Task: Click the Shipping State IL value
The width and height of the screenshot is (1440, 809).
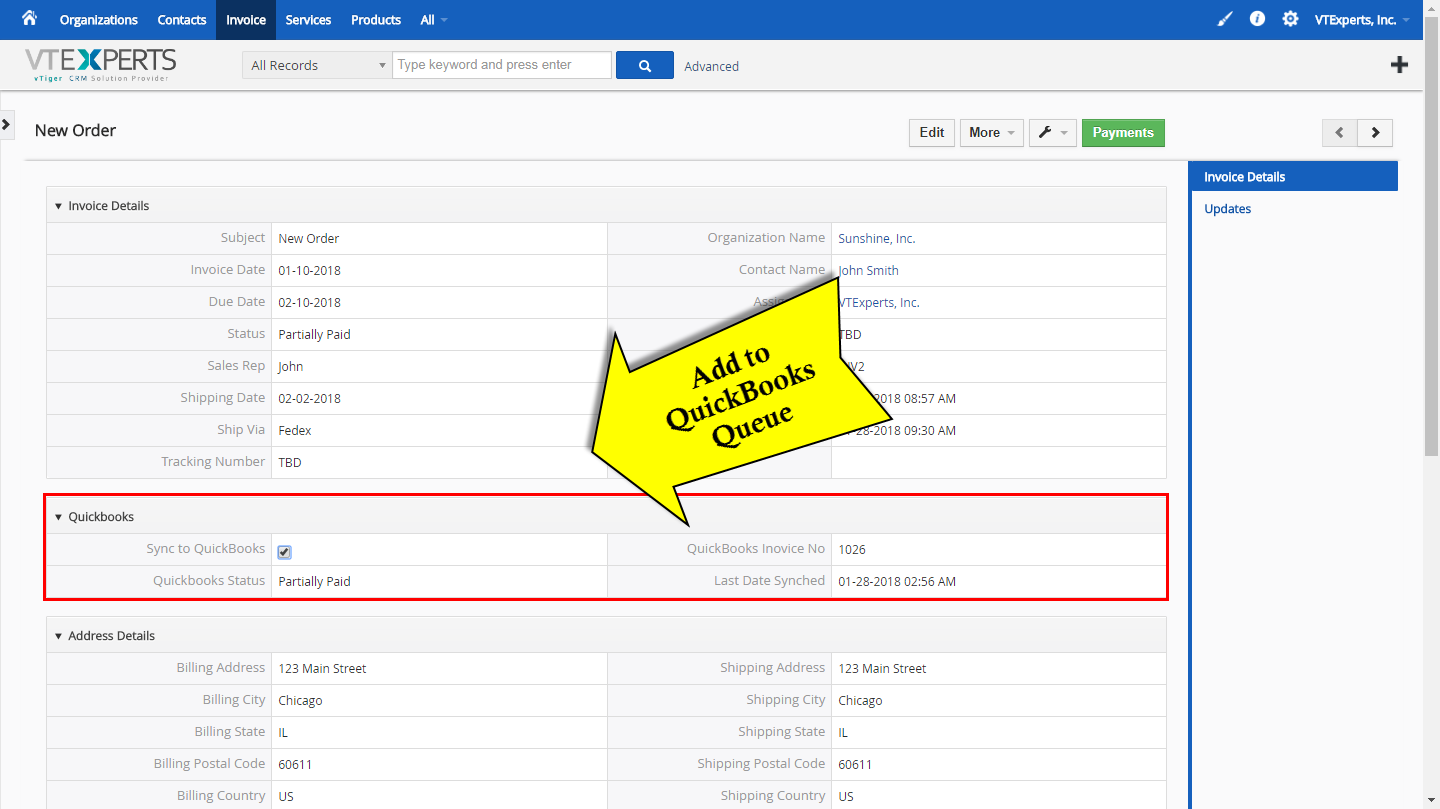Action: click(x=843, y=732)
